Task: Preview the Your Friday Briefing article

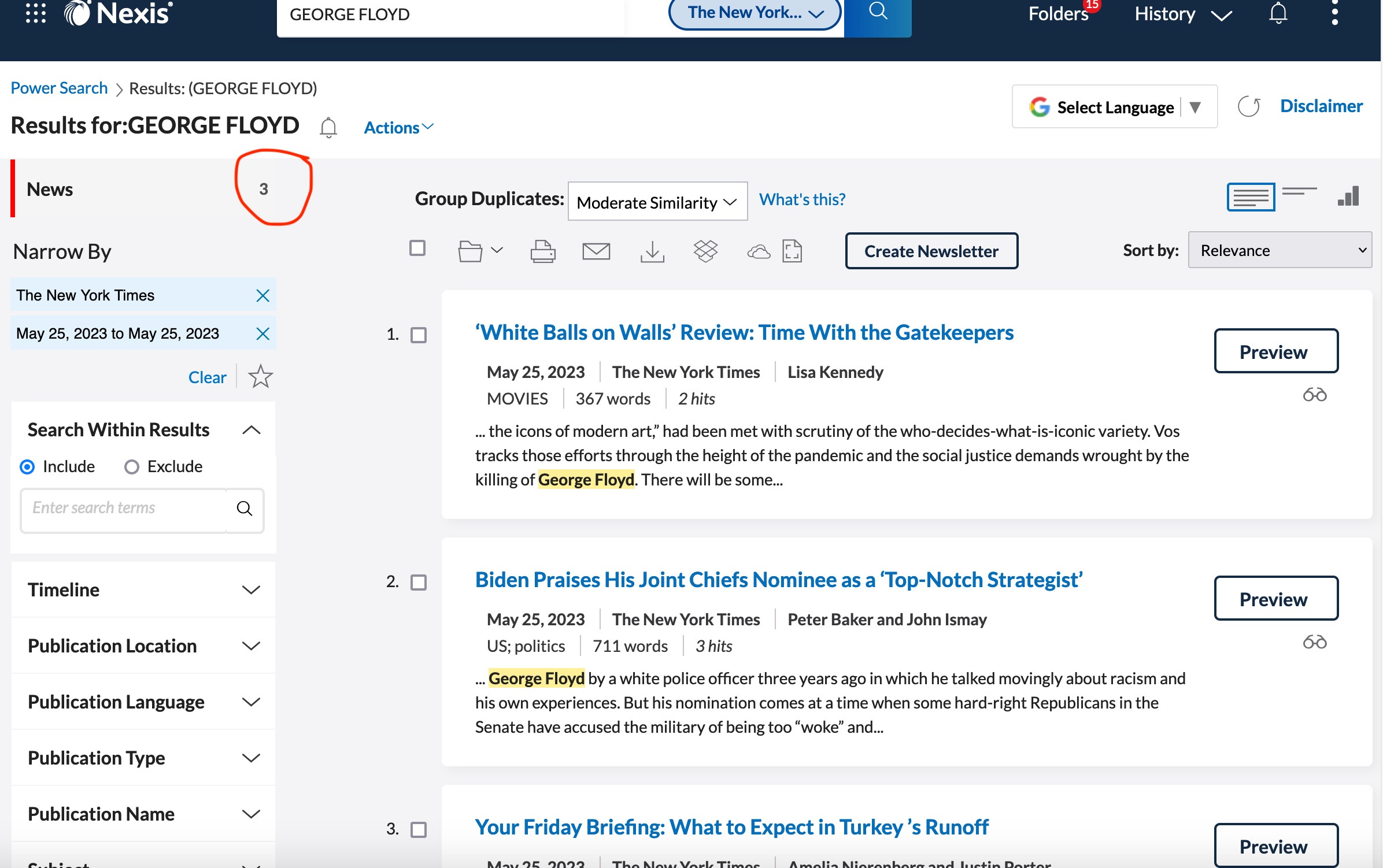Action: pos(1276,845)
